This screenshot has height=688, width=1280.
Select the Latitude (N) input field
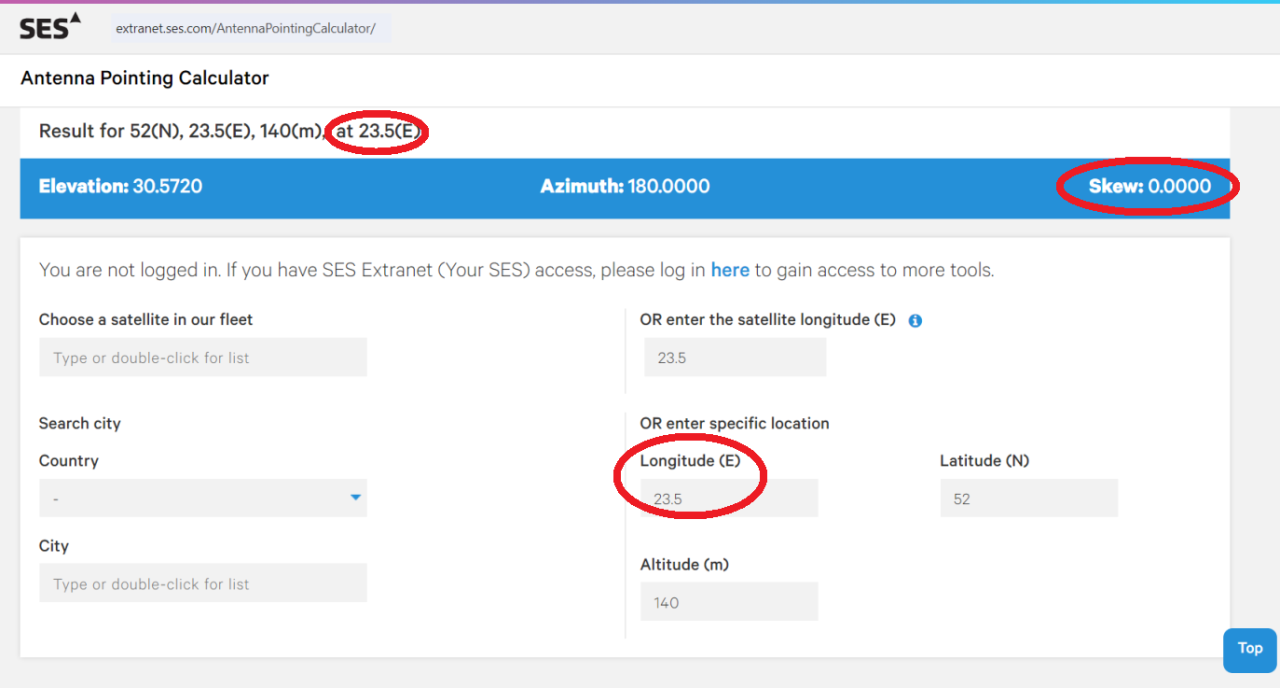(1029, 499)
